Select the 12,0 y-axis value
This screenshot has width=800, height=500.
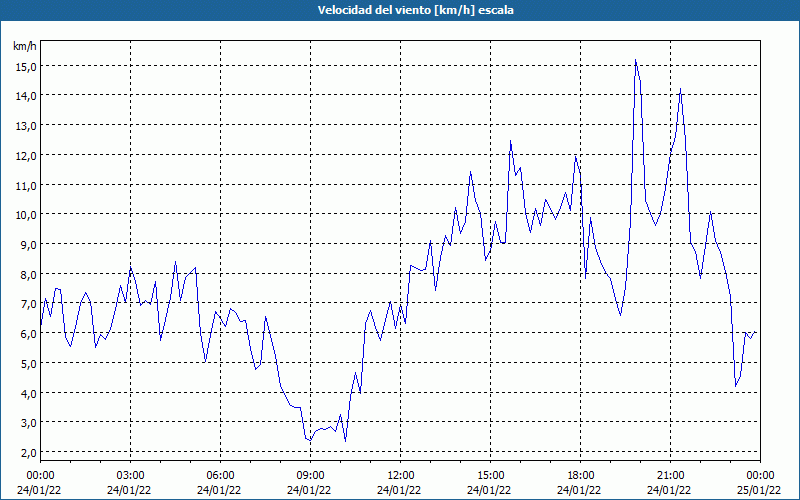tap(26, 156)
